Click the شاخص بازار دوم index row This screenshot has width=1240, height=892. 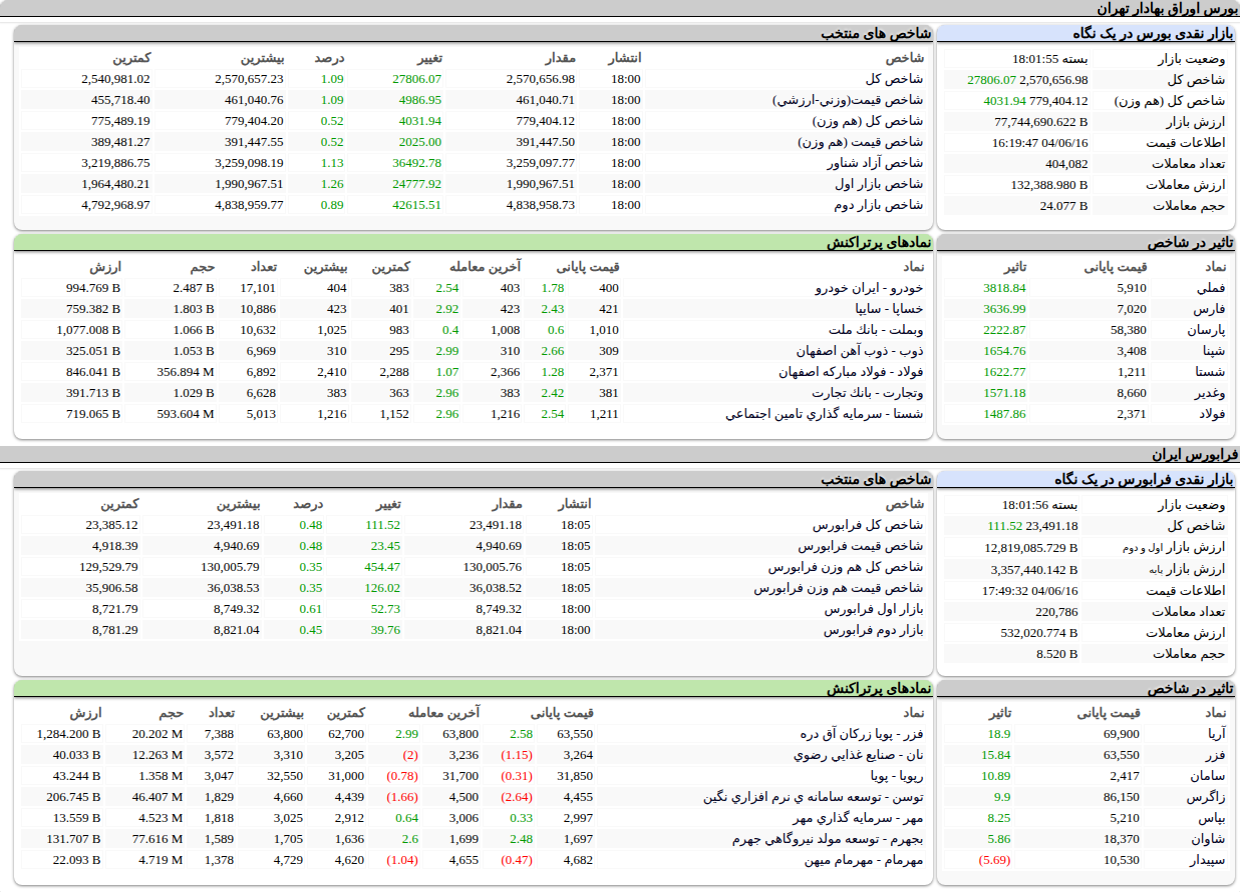[x=472, y=205]
